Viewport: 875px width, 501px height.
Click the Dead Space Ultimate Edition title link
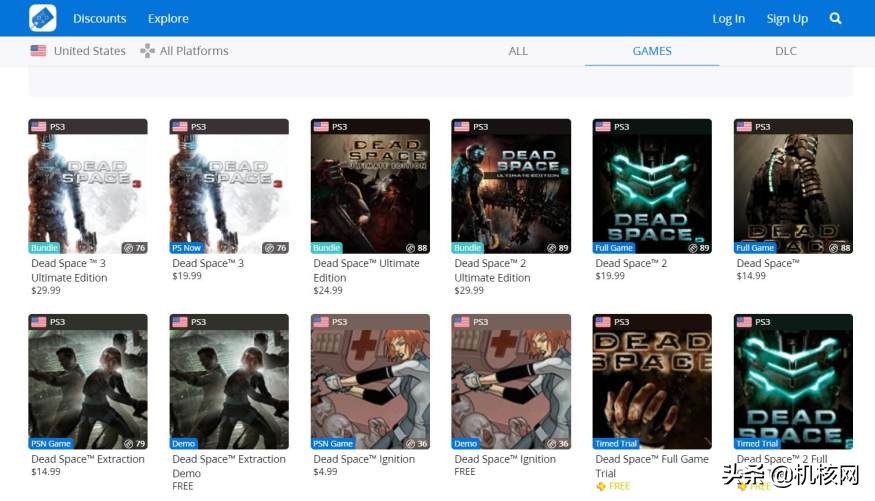366,270
